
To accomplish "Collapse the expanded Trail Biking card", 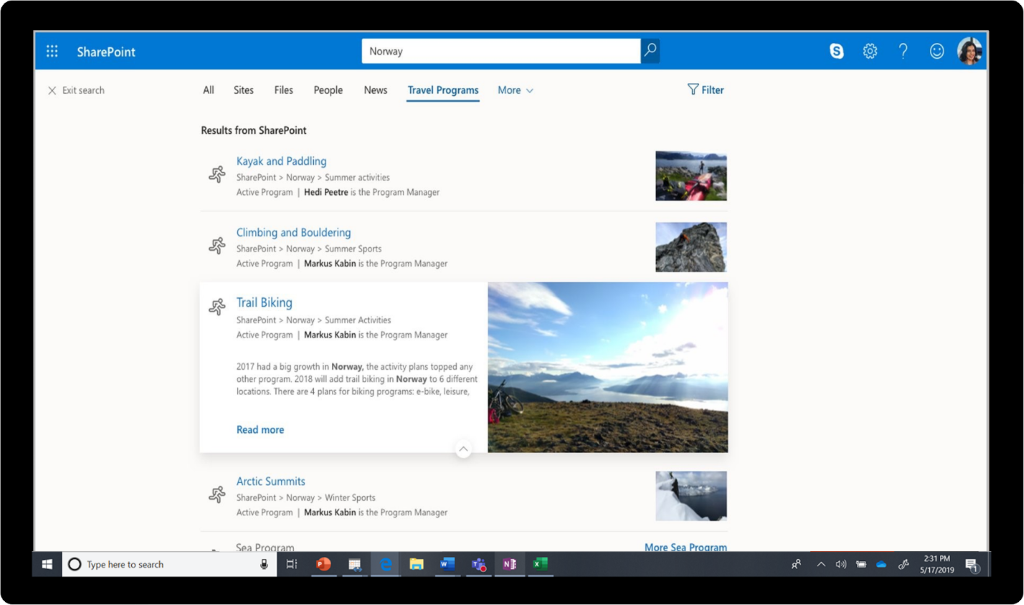I will click(463, 450).
